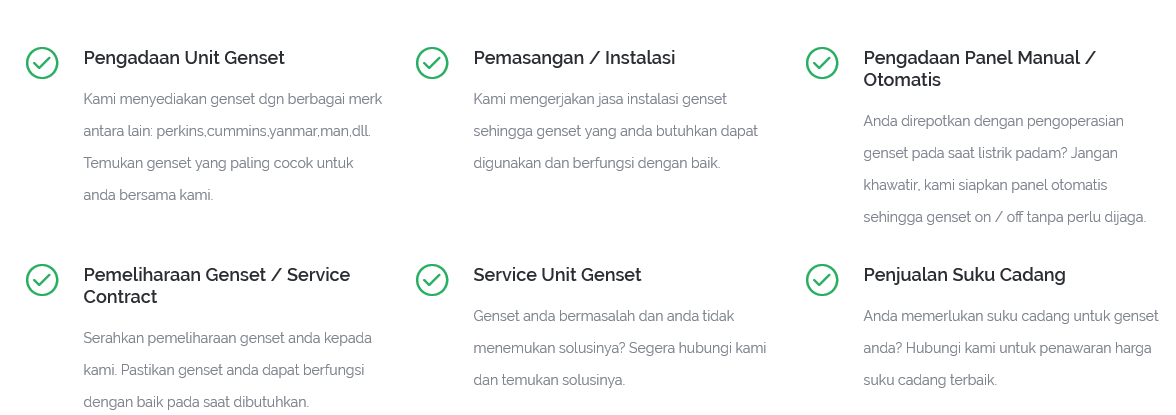Select the Service Unit Genset heading
Screen dimensions: 1176x415
tap(557, 275)
